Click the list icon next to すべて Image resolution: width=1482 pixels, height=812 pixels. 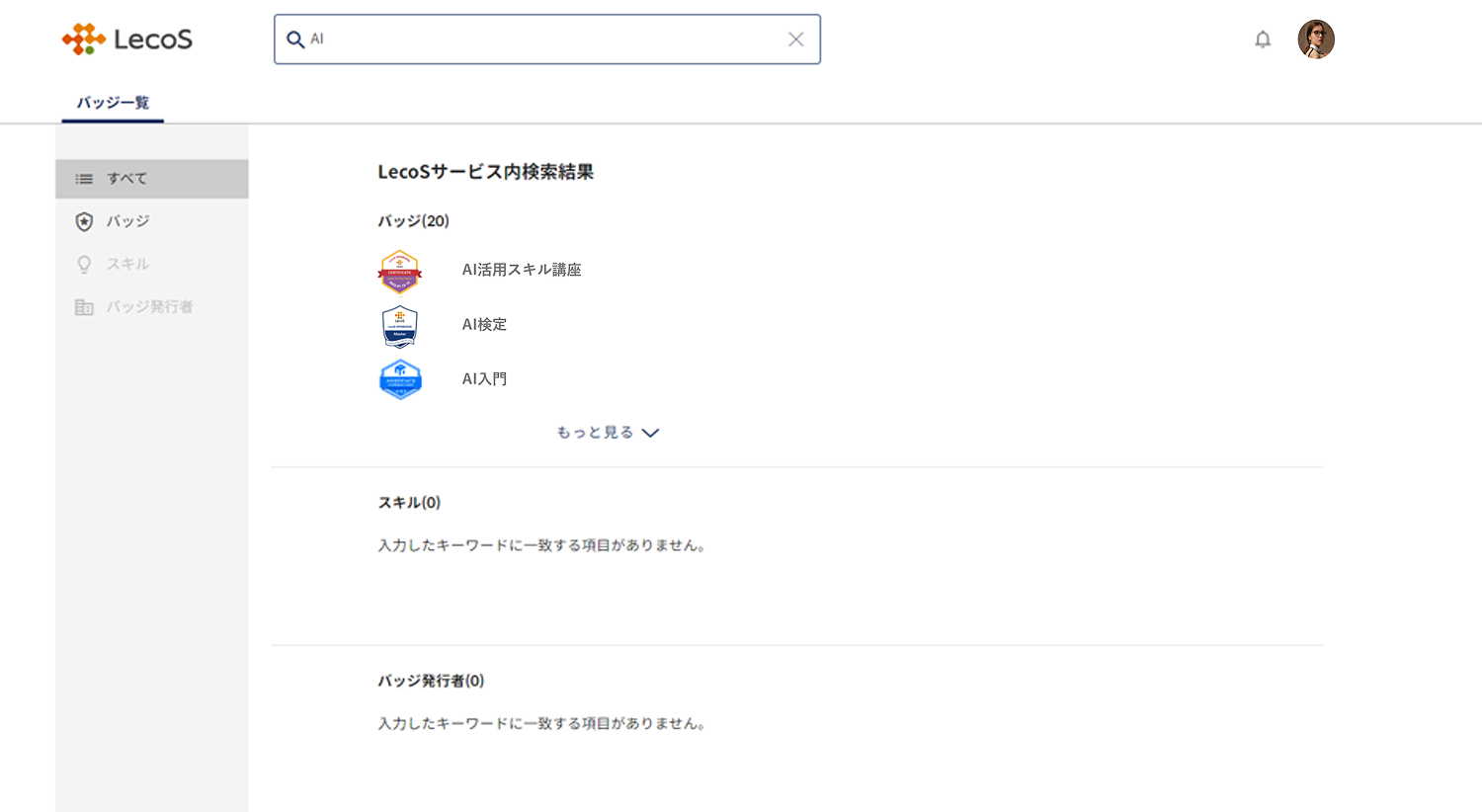[x=84, y=179]
